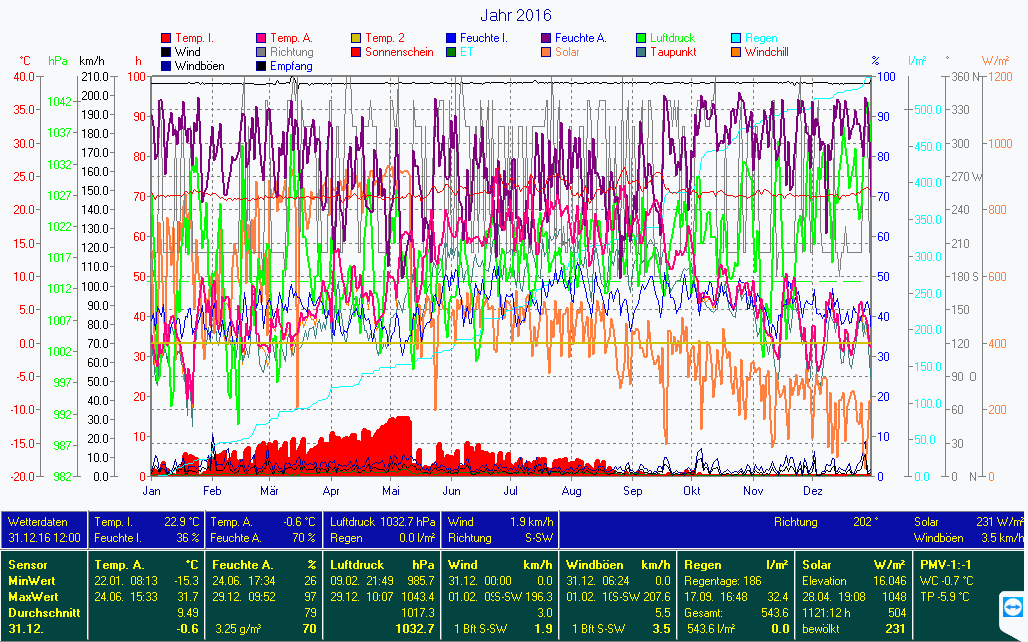Click the Empfang legend label
This screenshot has height=642, width=1028.
pos(291,66)
